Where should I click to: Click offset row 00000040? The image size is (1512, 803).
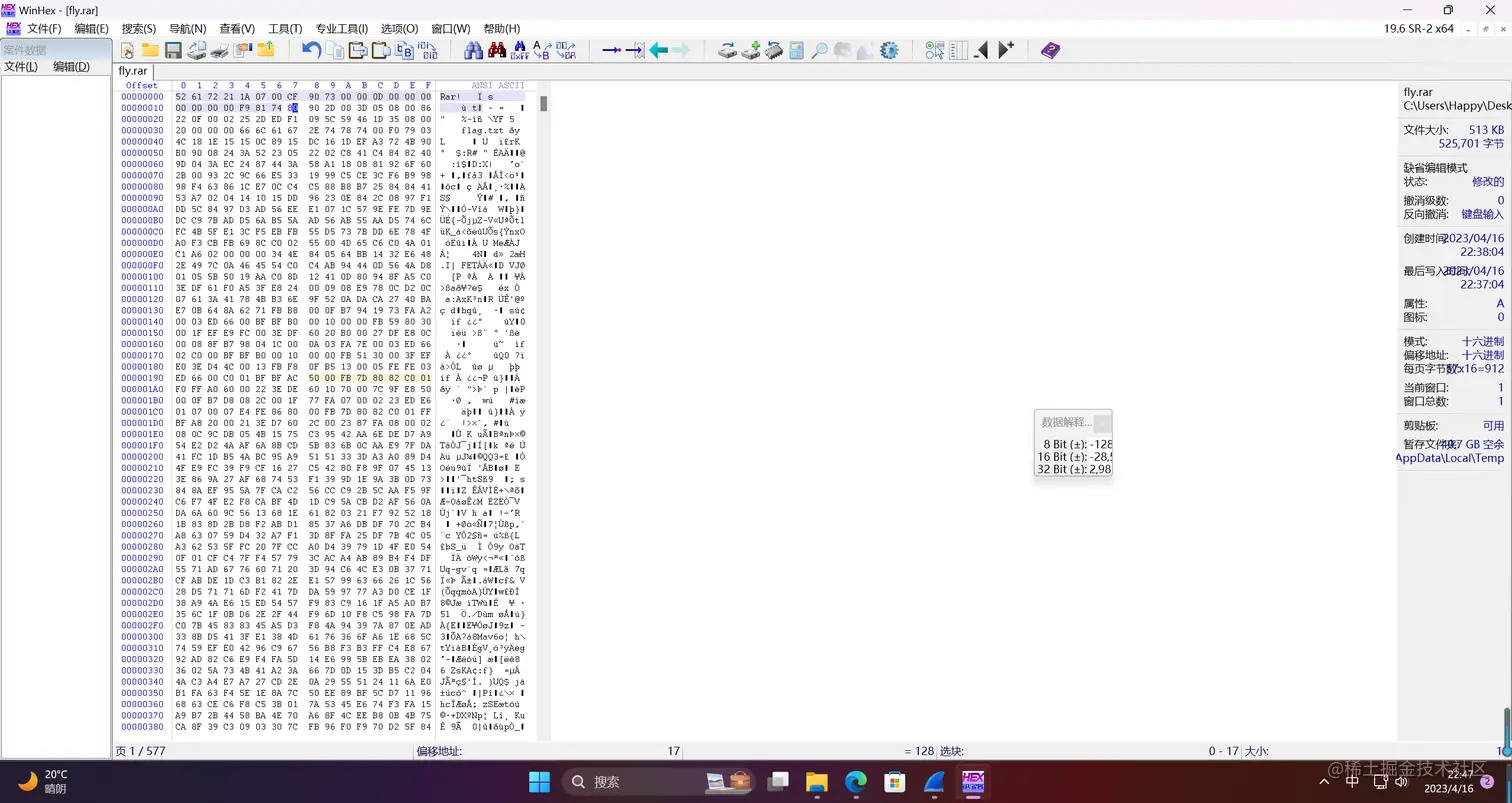[142, 142]
